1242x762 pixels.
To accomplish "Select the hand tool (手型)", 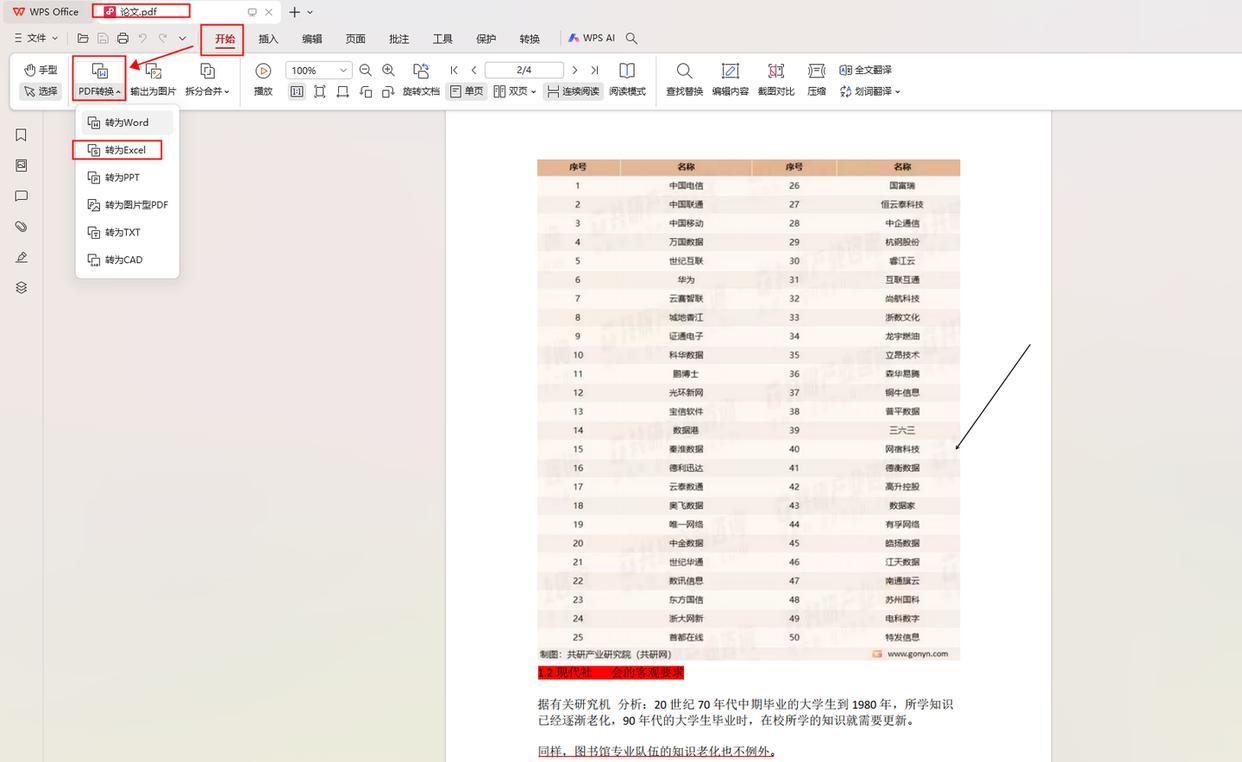I will pos(40,69).
